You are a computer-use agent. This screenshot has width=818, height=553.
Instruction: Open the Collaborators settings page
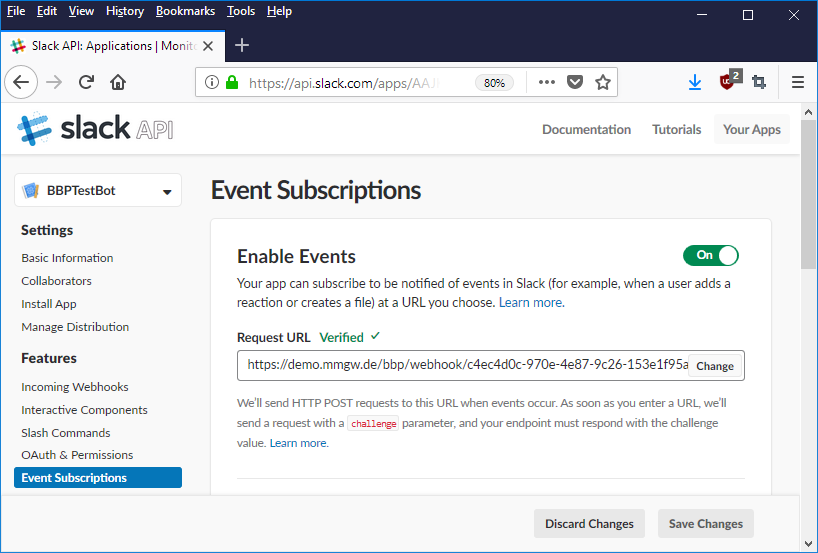click(56, 281)
